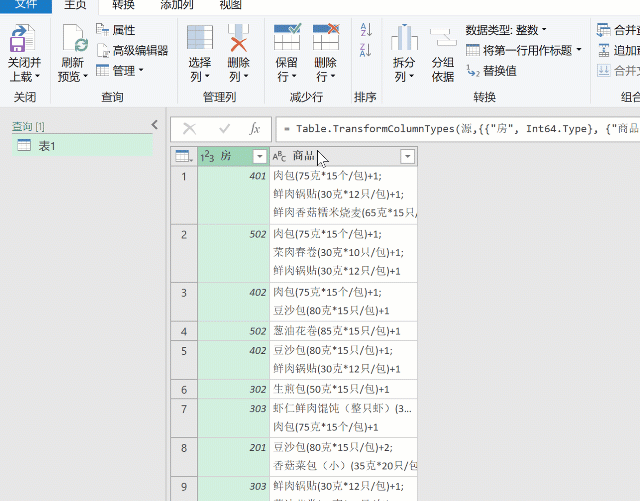The image size is (640, 501).
Task: Open the table menu icon at the grid corner
Action: click(x=184, y=156)
